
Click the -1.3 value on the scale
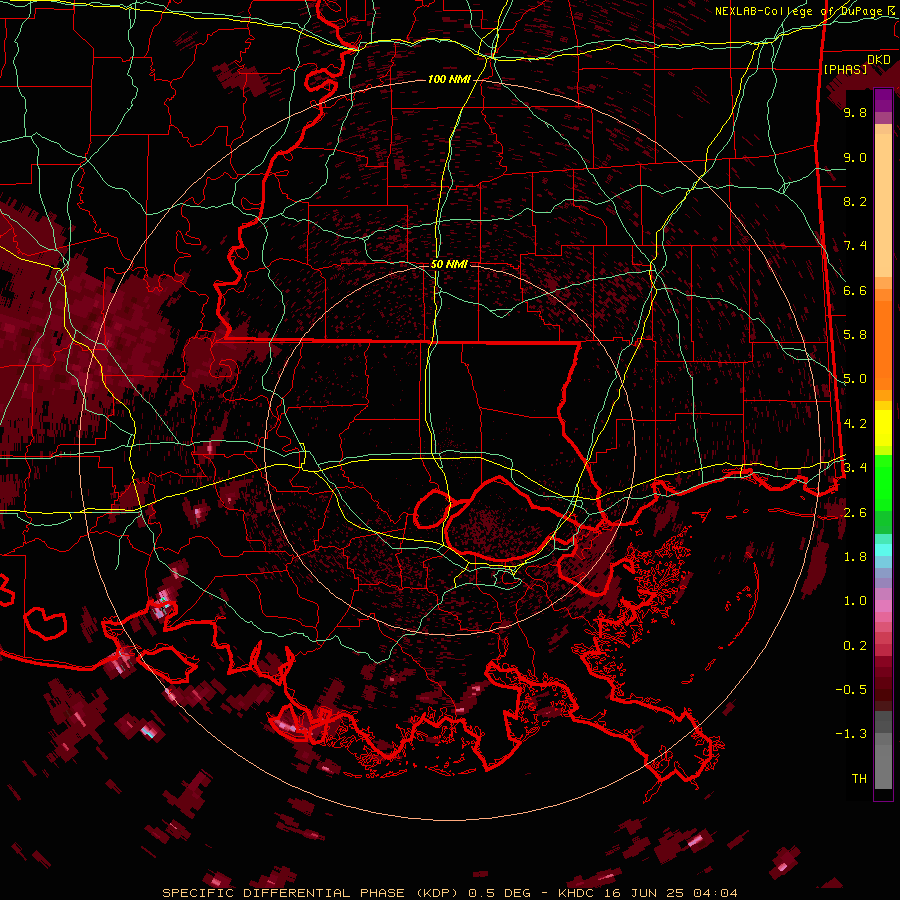coord(851,735)
